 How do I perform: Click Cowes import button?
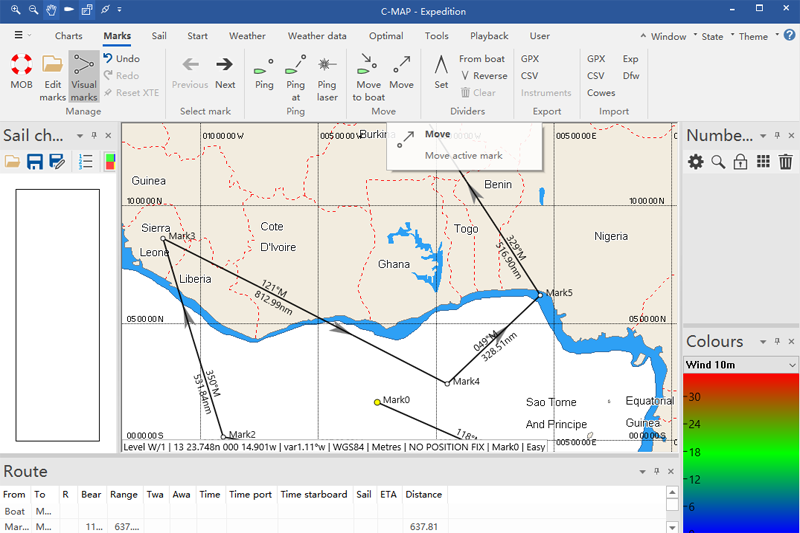pos(601,93)
